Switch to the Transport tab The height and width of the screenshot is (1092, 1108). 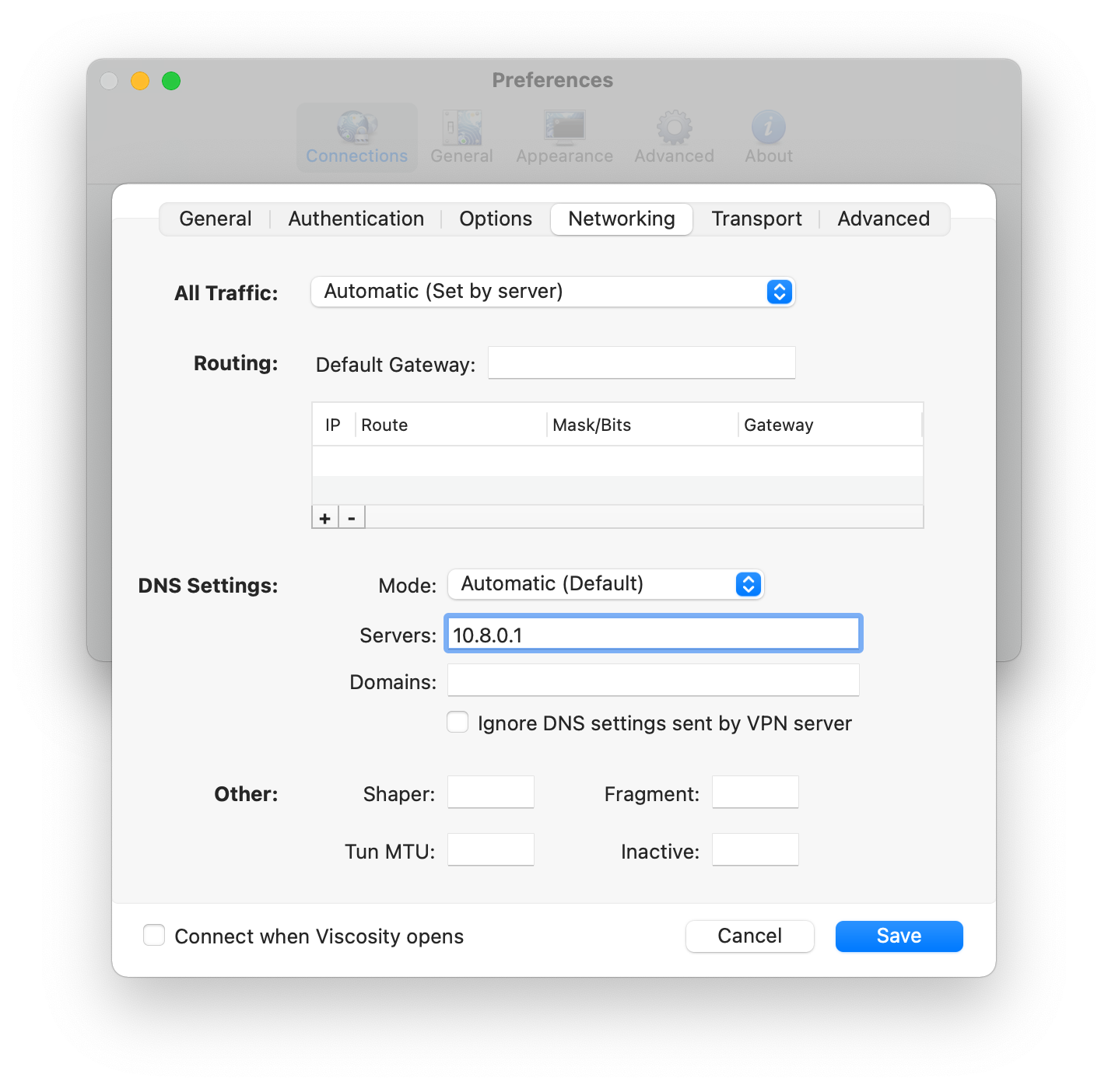[756, 219]
